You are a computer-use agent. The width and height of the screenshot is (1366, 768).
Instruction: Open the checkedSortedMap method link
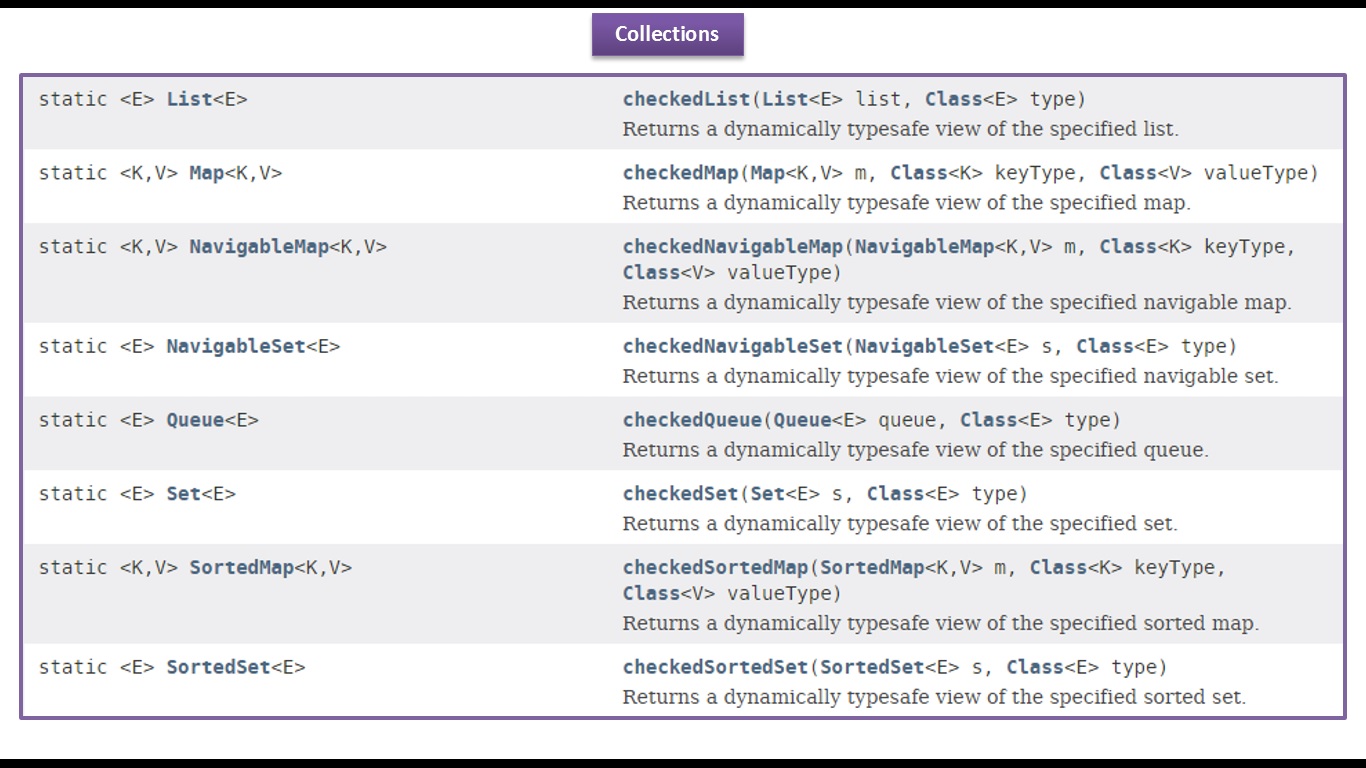point(715,568)
